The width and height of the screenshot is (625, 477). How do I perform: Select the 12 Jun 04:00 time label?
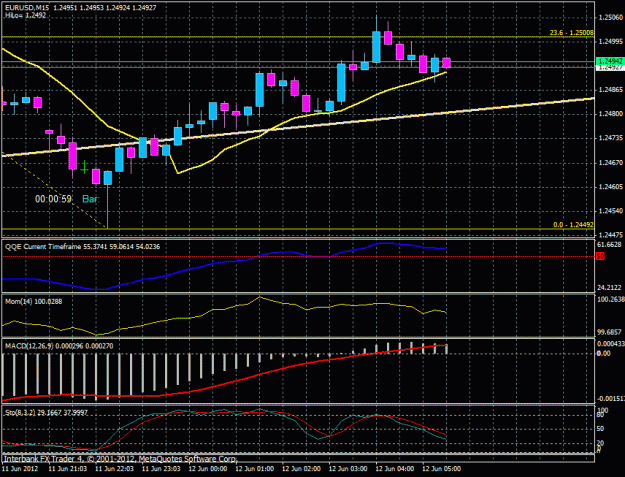coord(395,469)
